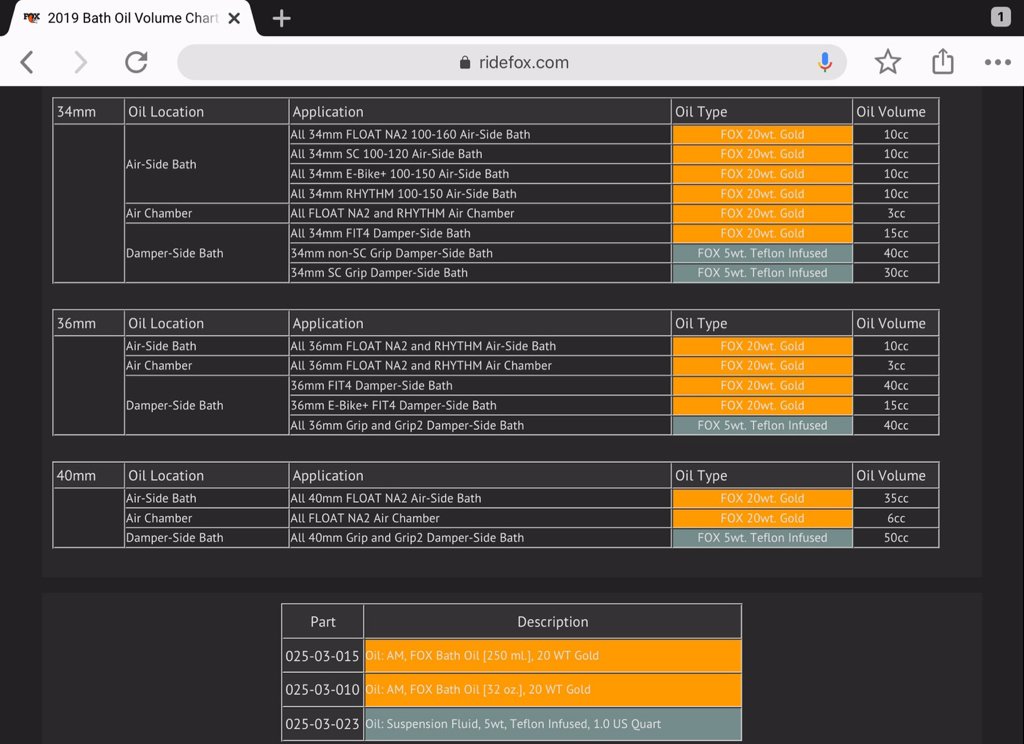1024x744 pixels.
Task: Click the 50cc oil volume value
Action: point(896,538)
